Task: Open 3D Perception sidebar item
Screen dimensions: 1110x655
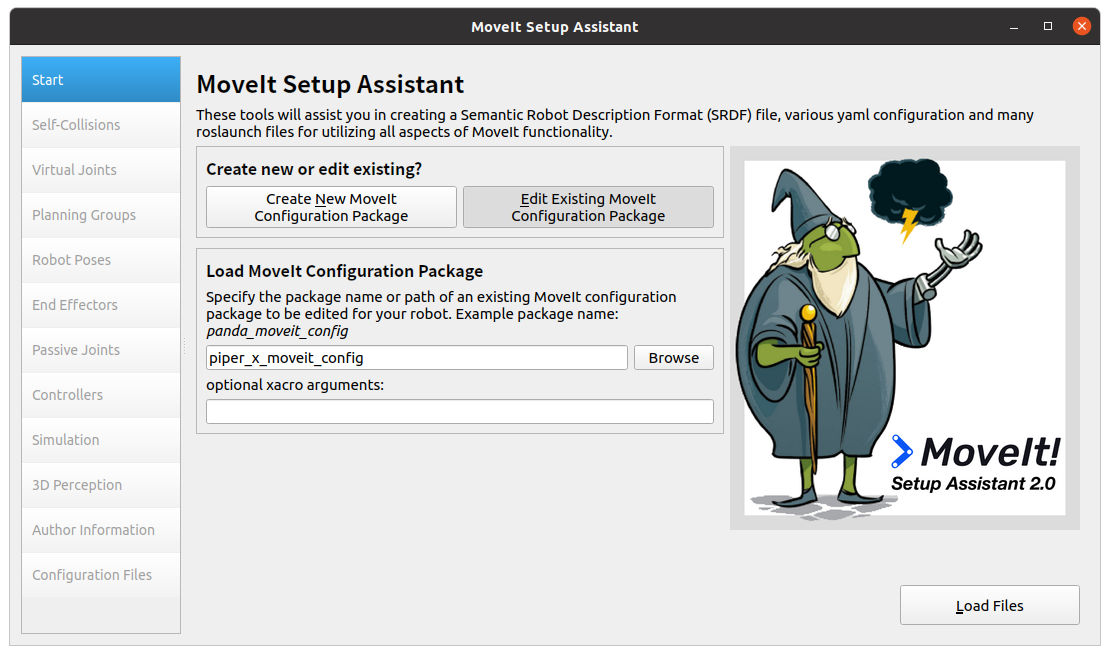Action: point(101,485)
